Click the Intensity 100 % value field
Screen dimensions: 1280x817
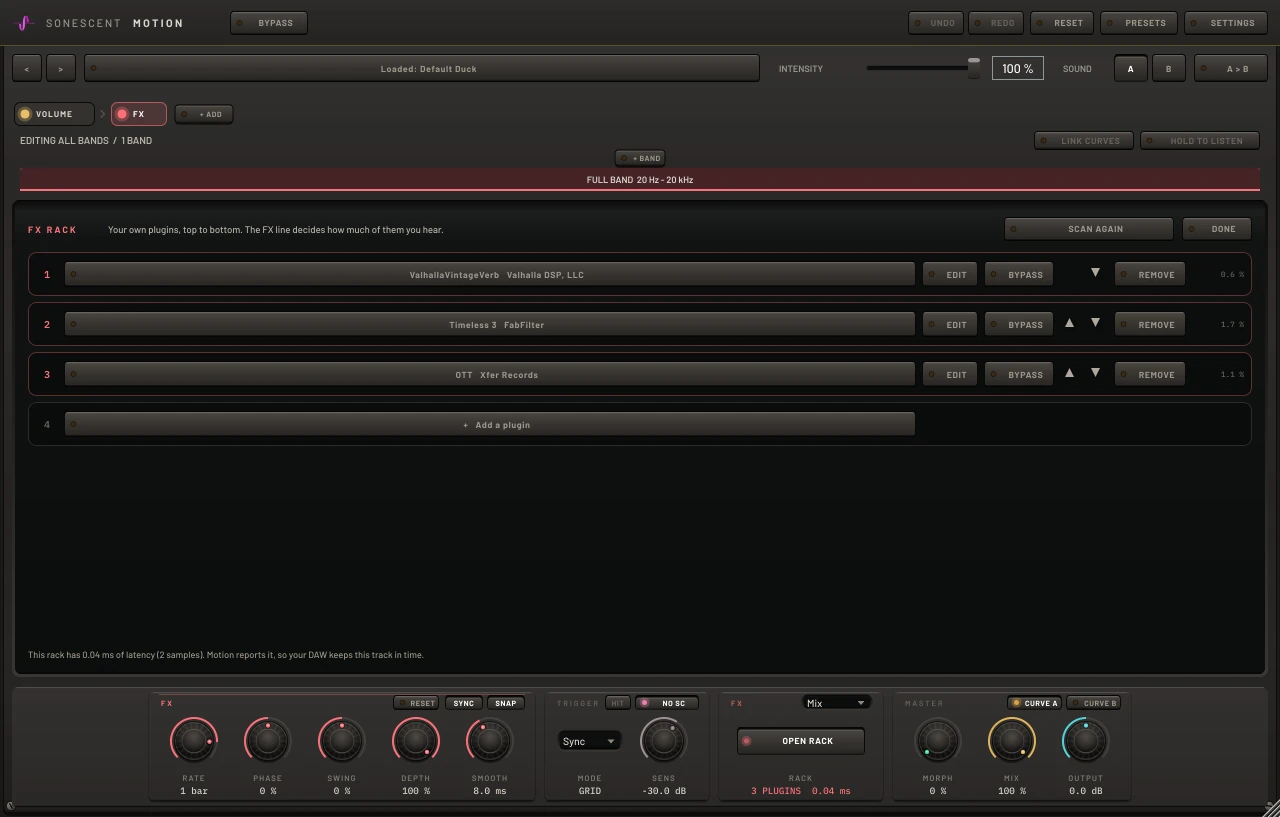[x=1018, y=68]
